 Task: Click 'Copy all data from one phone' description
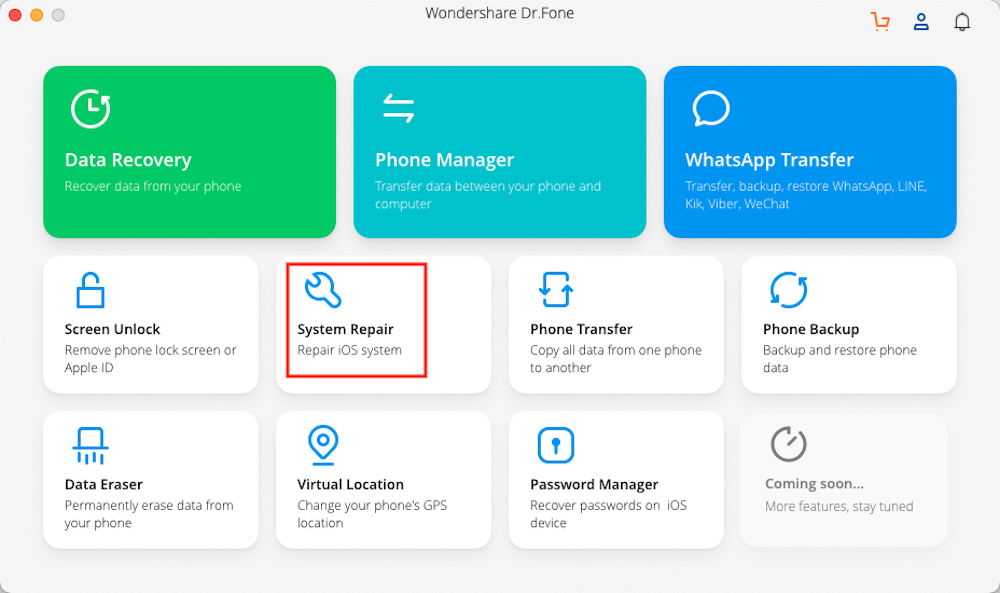pos(615,359)
